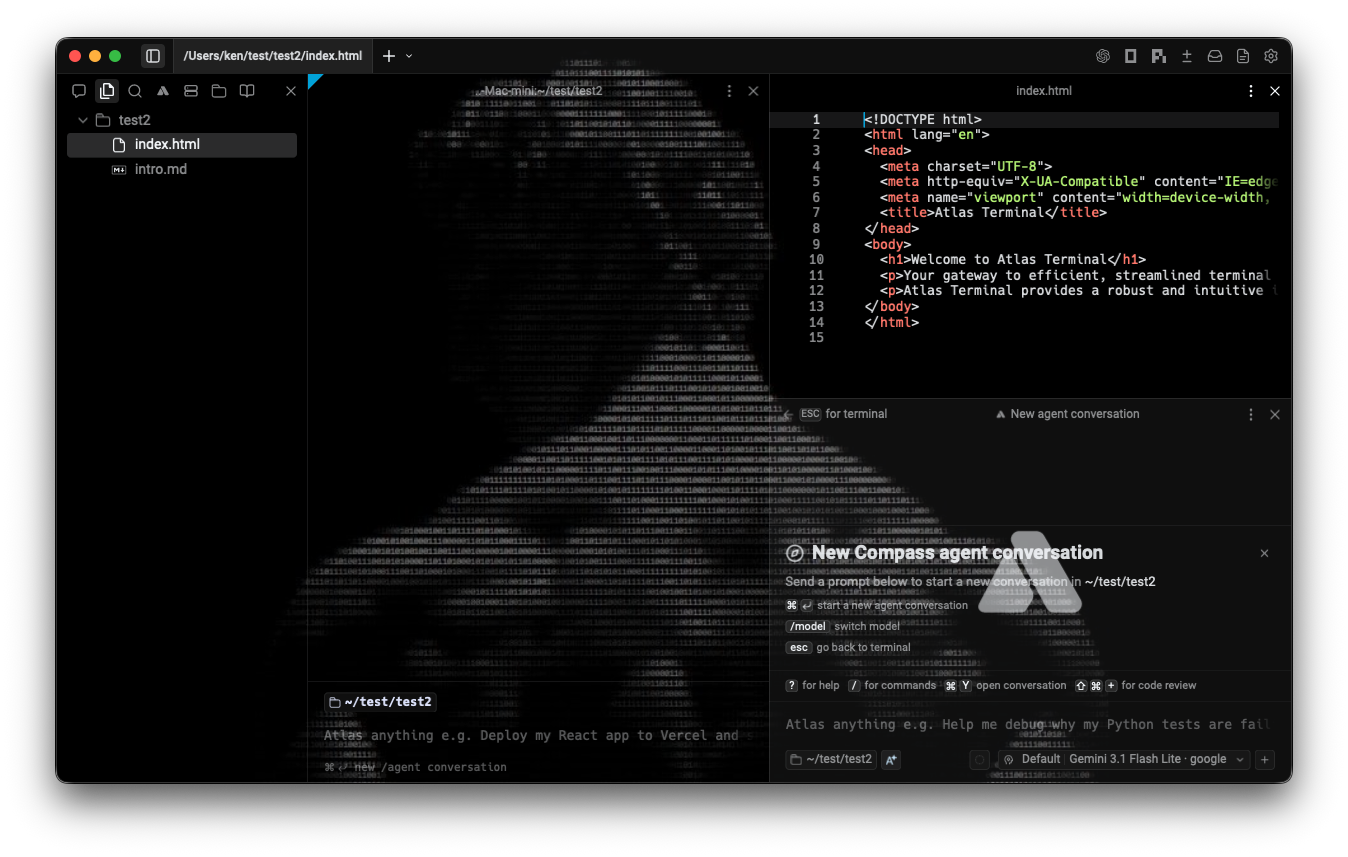Click the OpenAI knot icon in title bar
The height and width of the screenshot is (857, 1348).
pyautogui.click(x=1103, y=56)
